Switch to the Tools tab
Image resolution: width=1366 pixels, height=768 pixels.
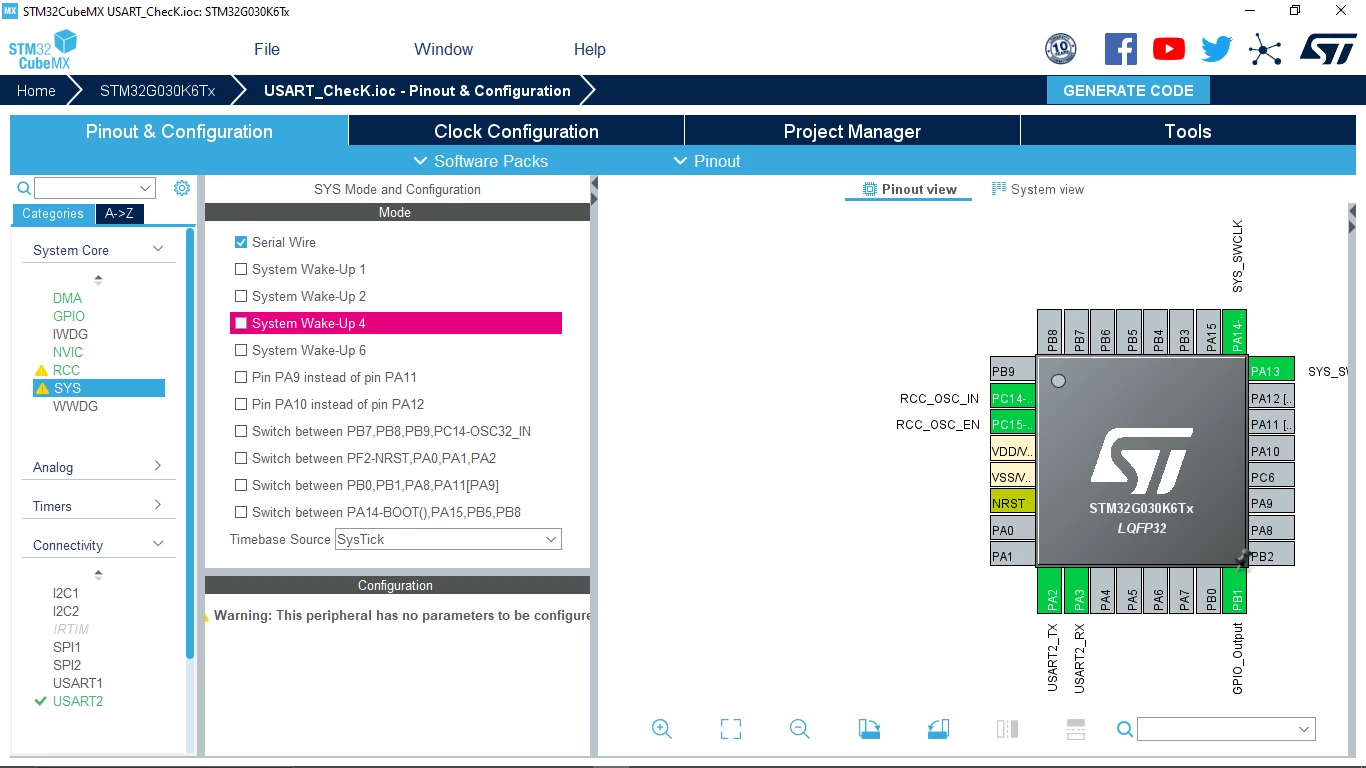[1188, 131]
